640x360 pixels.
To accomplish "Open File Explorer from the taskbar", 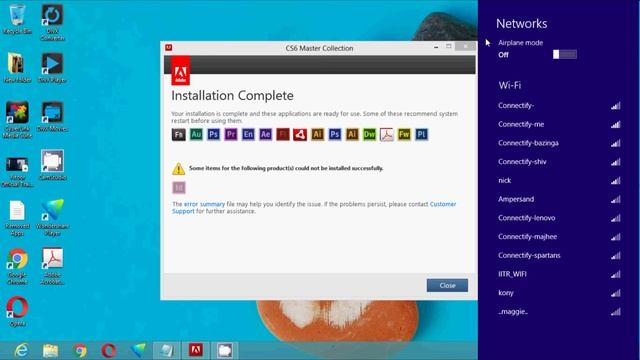I will [51, 351].
